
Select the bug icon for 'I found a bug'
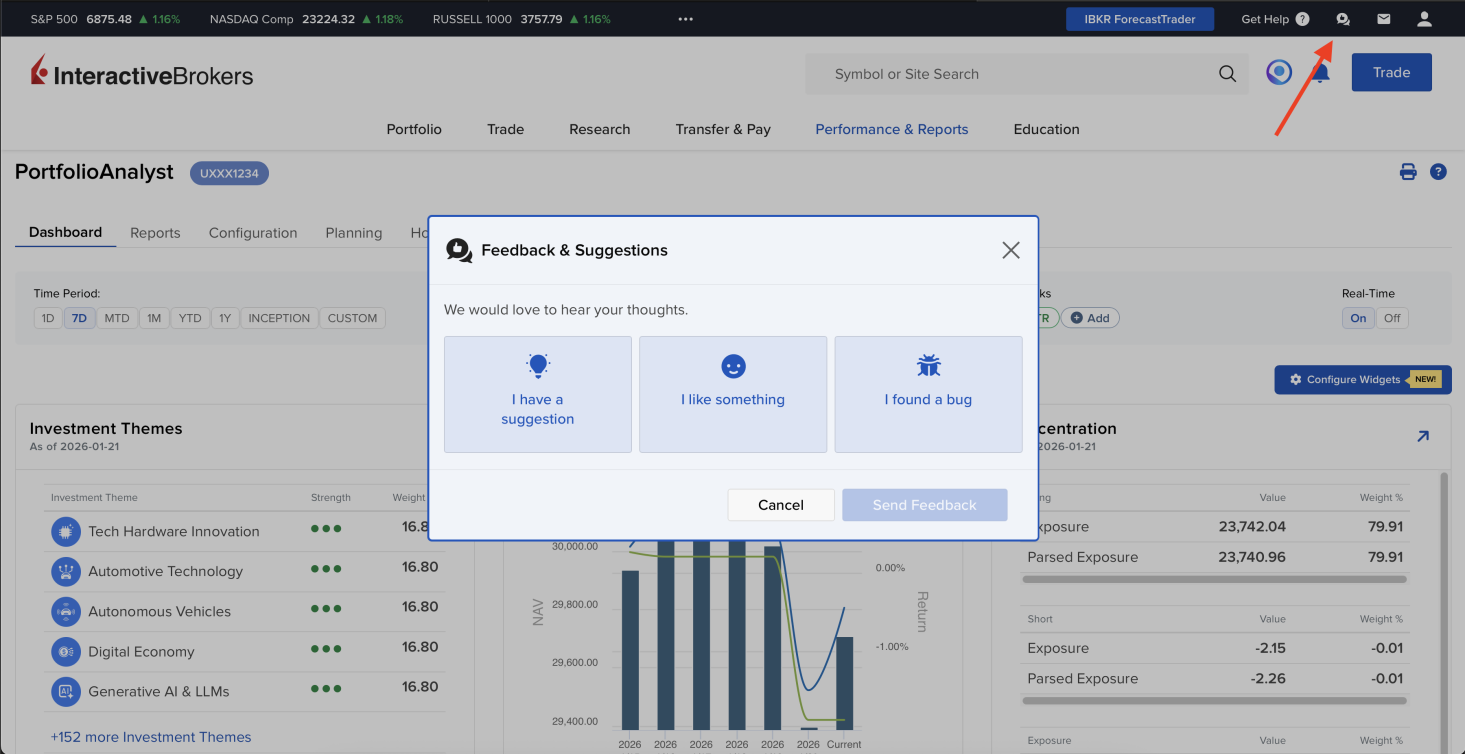click(928, 365)
